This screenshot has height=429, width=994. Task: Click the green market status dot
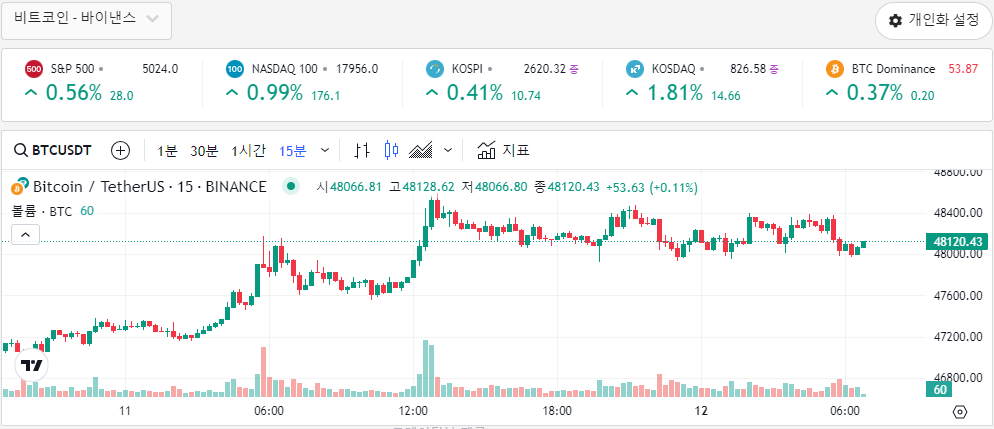click(x=290, y=186)
